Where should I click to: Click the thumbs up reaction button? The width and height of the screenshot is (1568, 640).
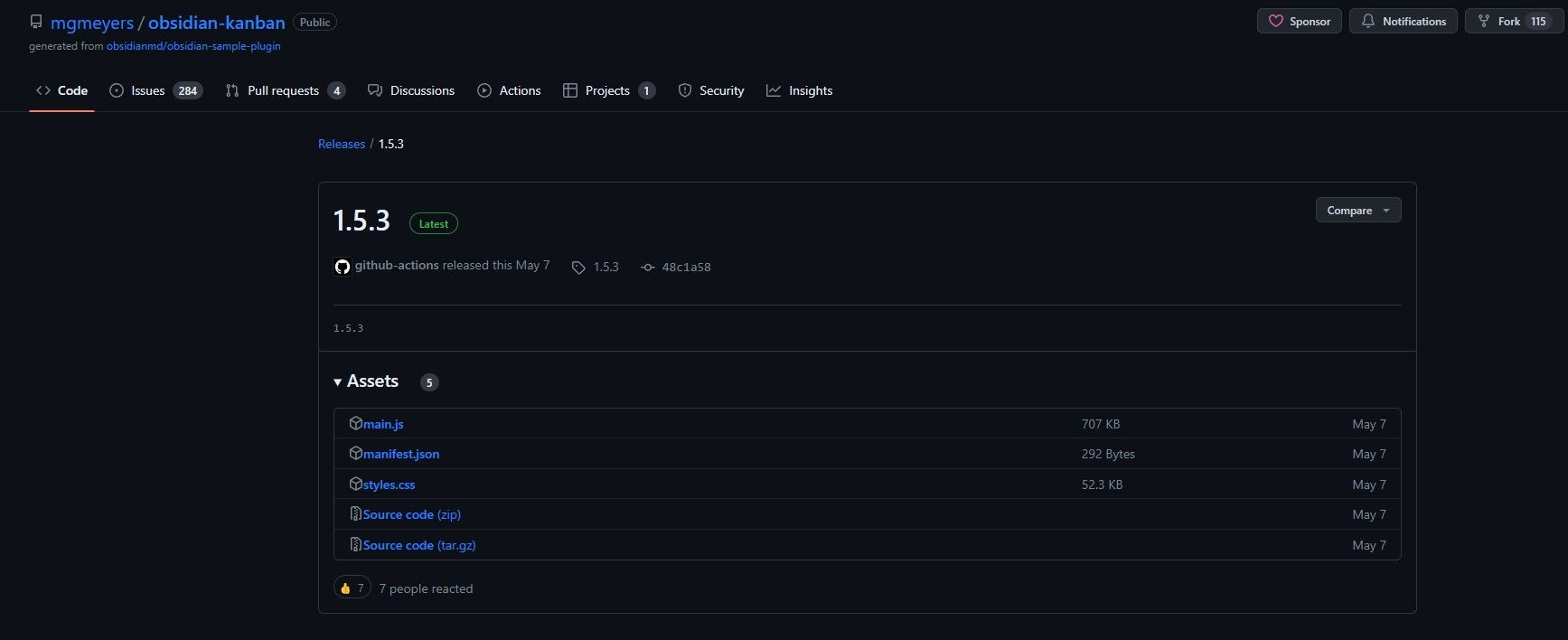click(352, 588)
